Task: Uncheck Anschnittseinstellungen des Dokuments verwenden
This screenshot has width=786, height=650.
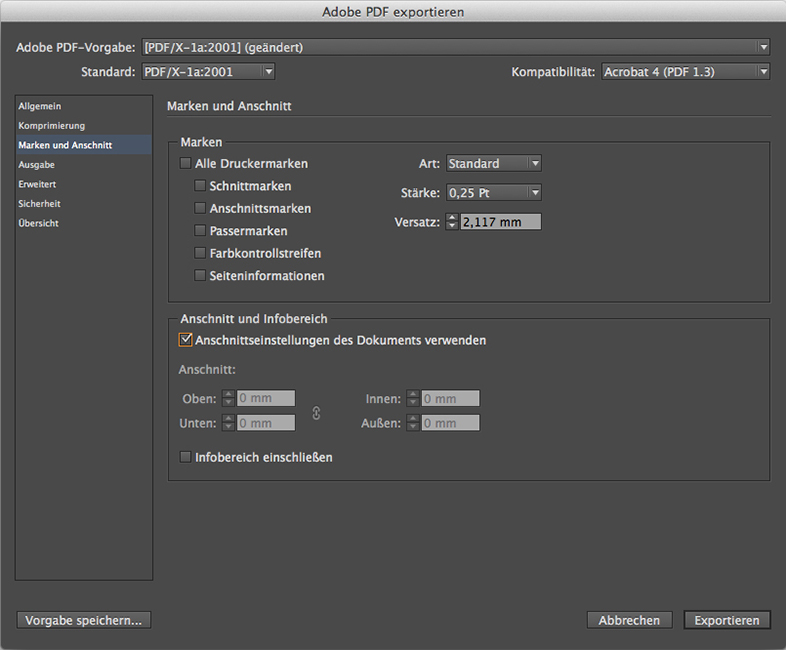Action: pyautogui.click(x=185, y=340)
